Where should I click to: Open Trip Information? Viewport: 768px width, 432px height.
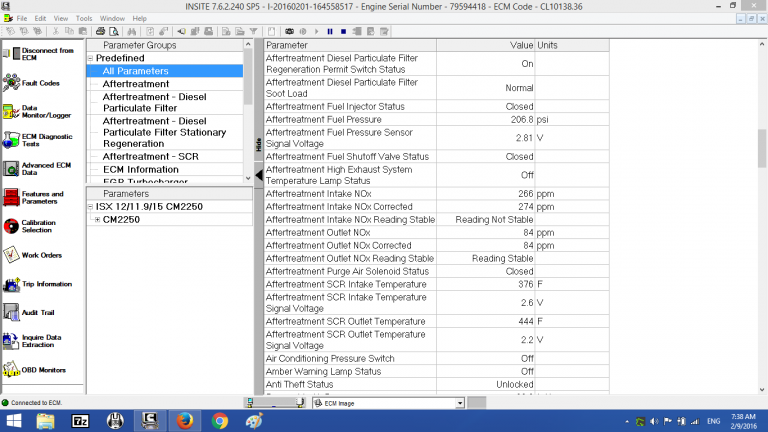[37, 284]
